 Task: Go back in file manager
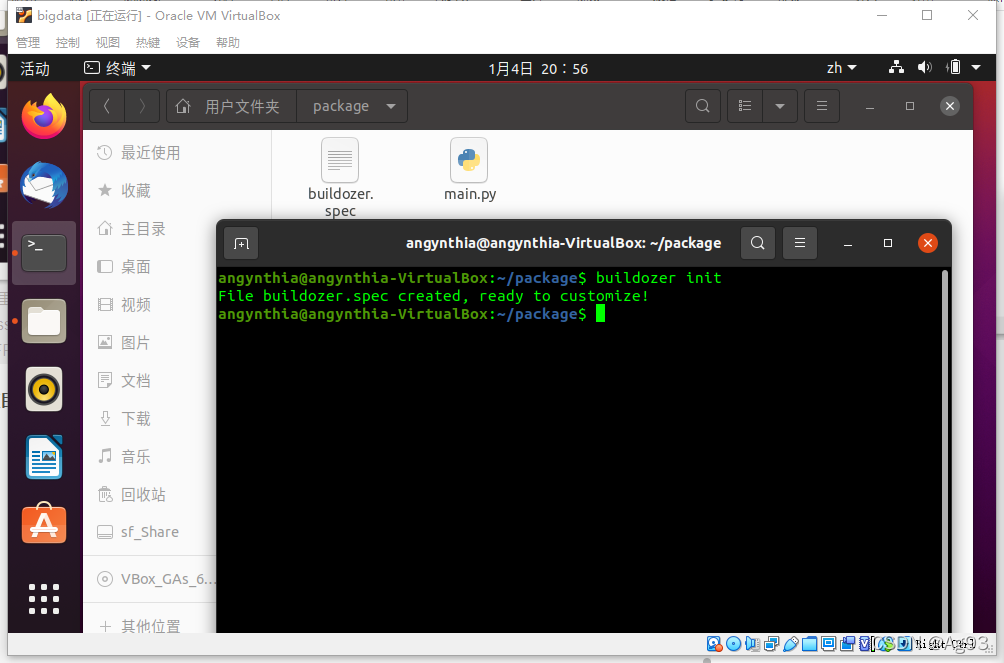coord(107,106)
